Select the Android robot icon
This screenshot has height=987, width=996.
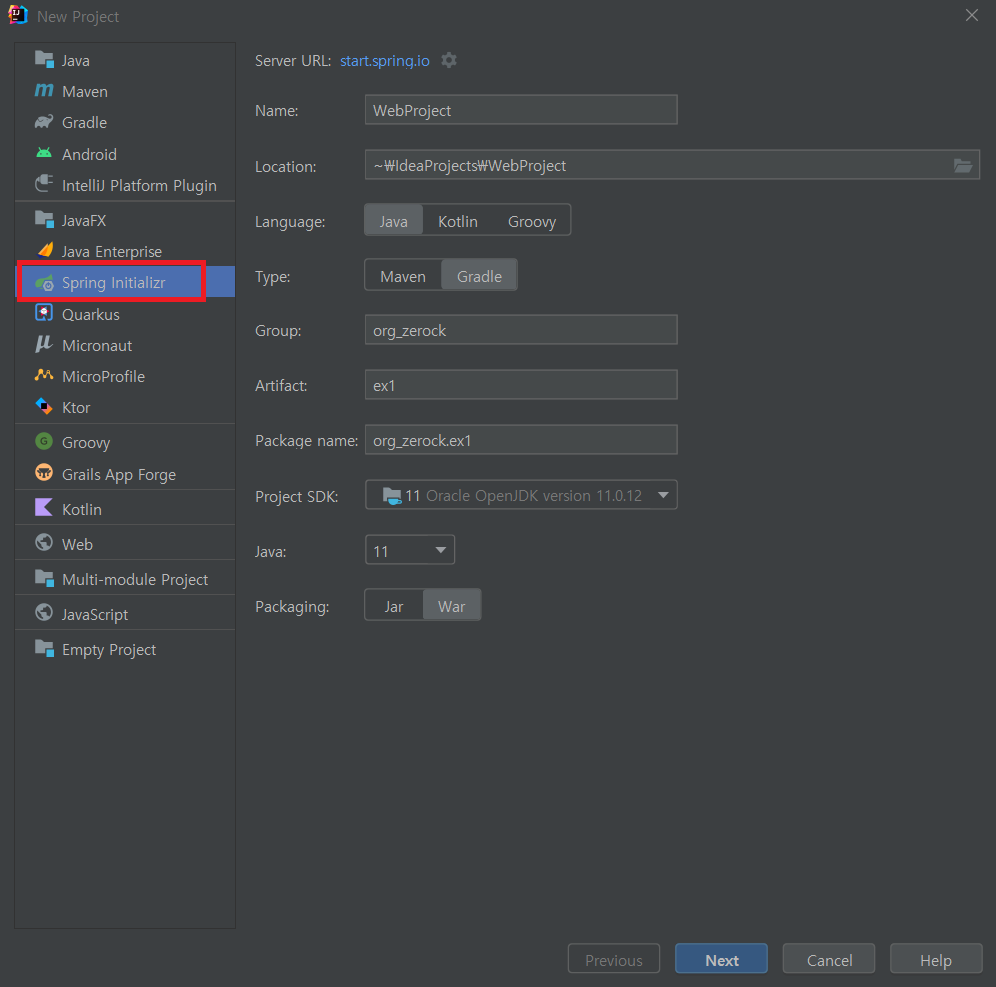click(x=44, y=153)
